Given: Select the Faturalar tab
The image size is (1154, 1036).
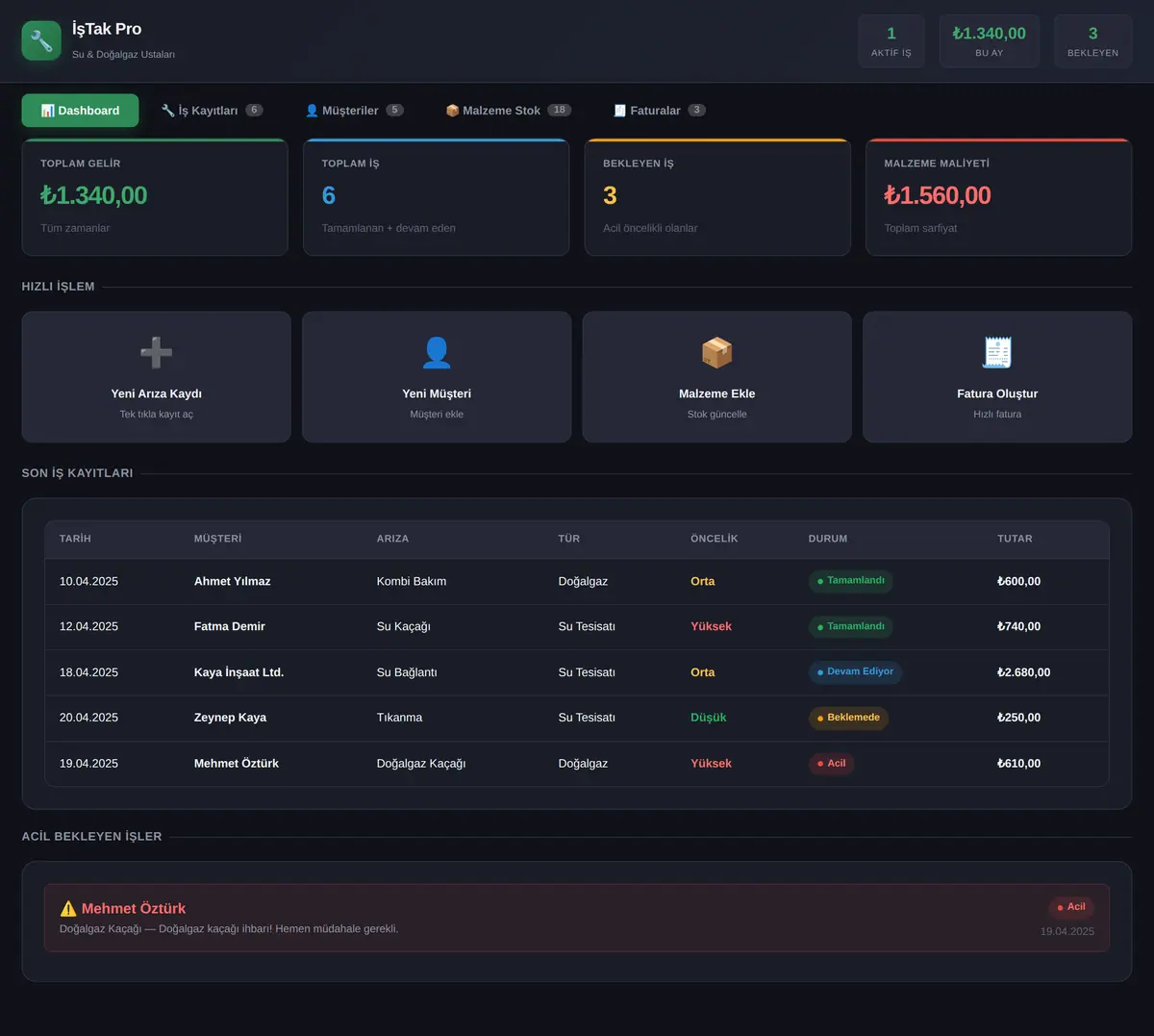Looking at the screenshot, I should [x=660, y=111].
